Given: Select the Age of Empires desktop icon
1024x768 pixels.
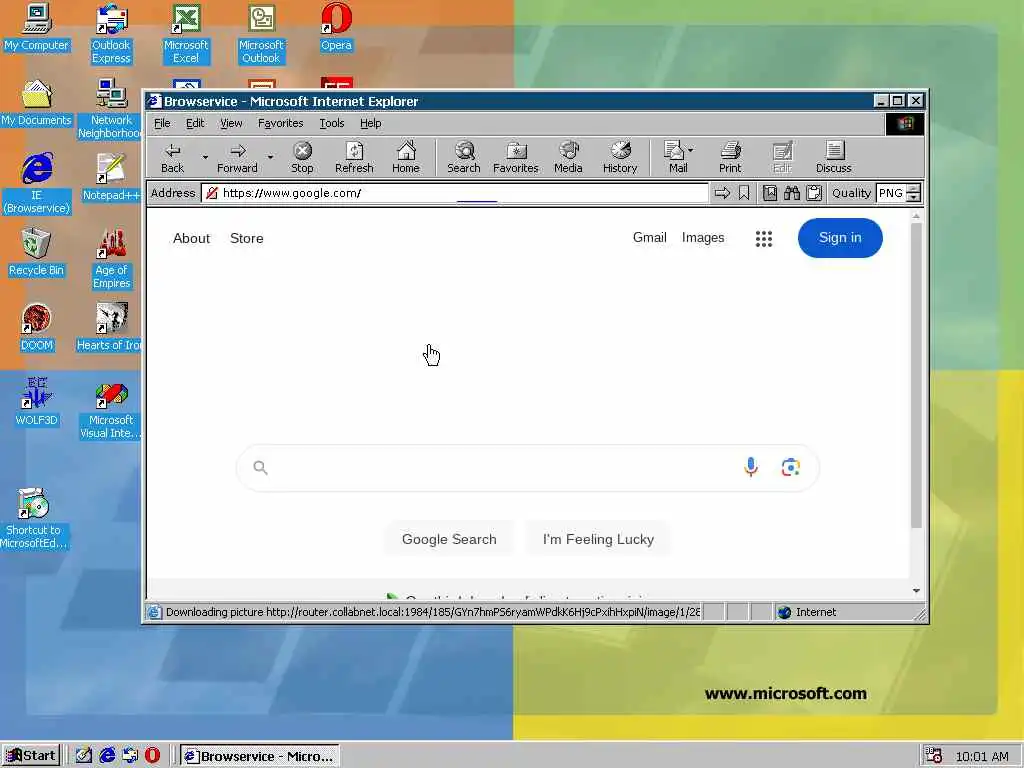Looking at the screenshot, I should (x=111, y=259).
